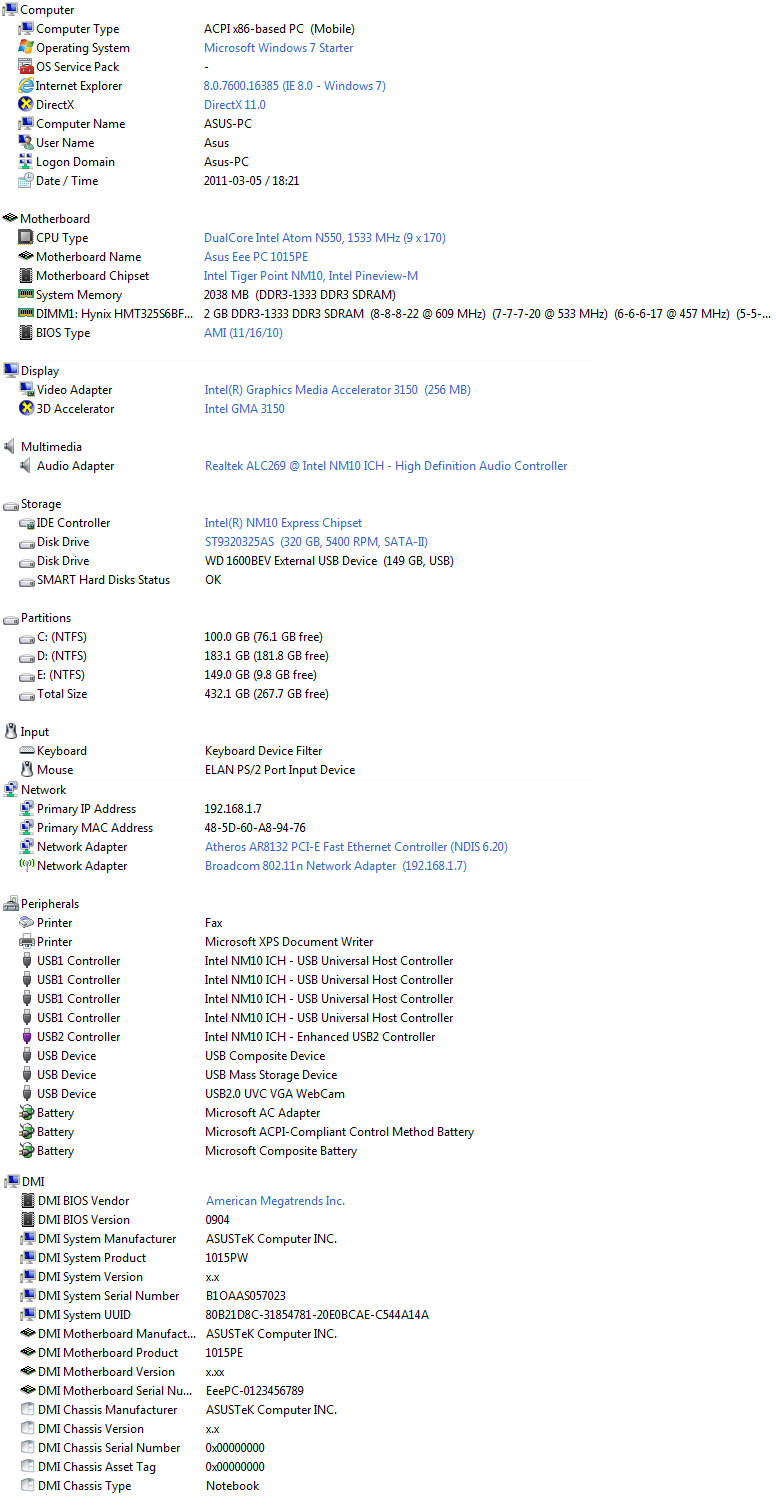Image resolution: width=776 pixels, height=1505 pixels.
Task: Open the Intel Tiger Point NM10 chipset link
Action: (x=311, y=275)
